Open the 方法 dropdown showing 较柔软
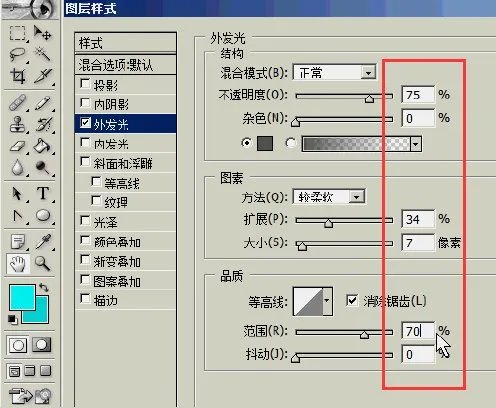The height and width of the screenshot is (408, 496). (x=329, y=197)
